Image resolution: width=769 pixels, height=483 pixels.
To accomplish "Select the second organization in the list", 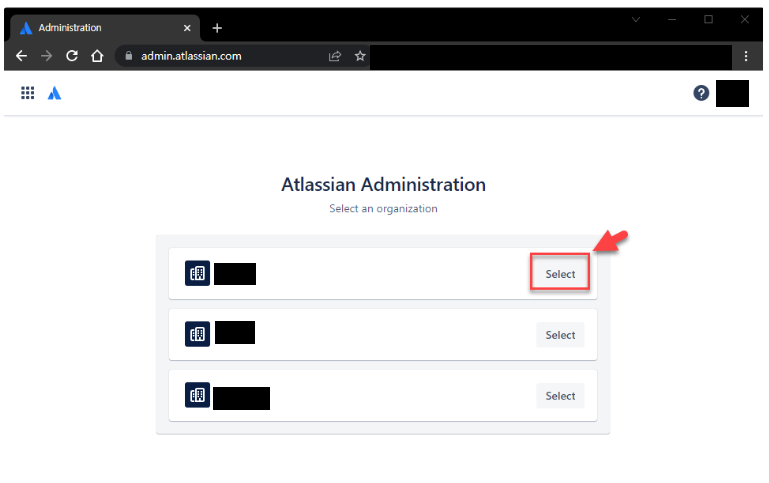I will 560,334.
